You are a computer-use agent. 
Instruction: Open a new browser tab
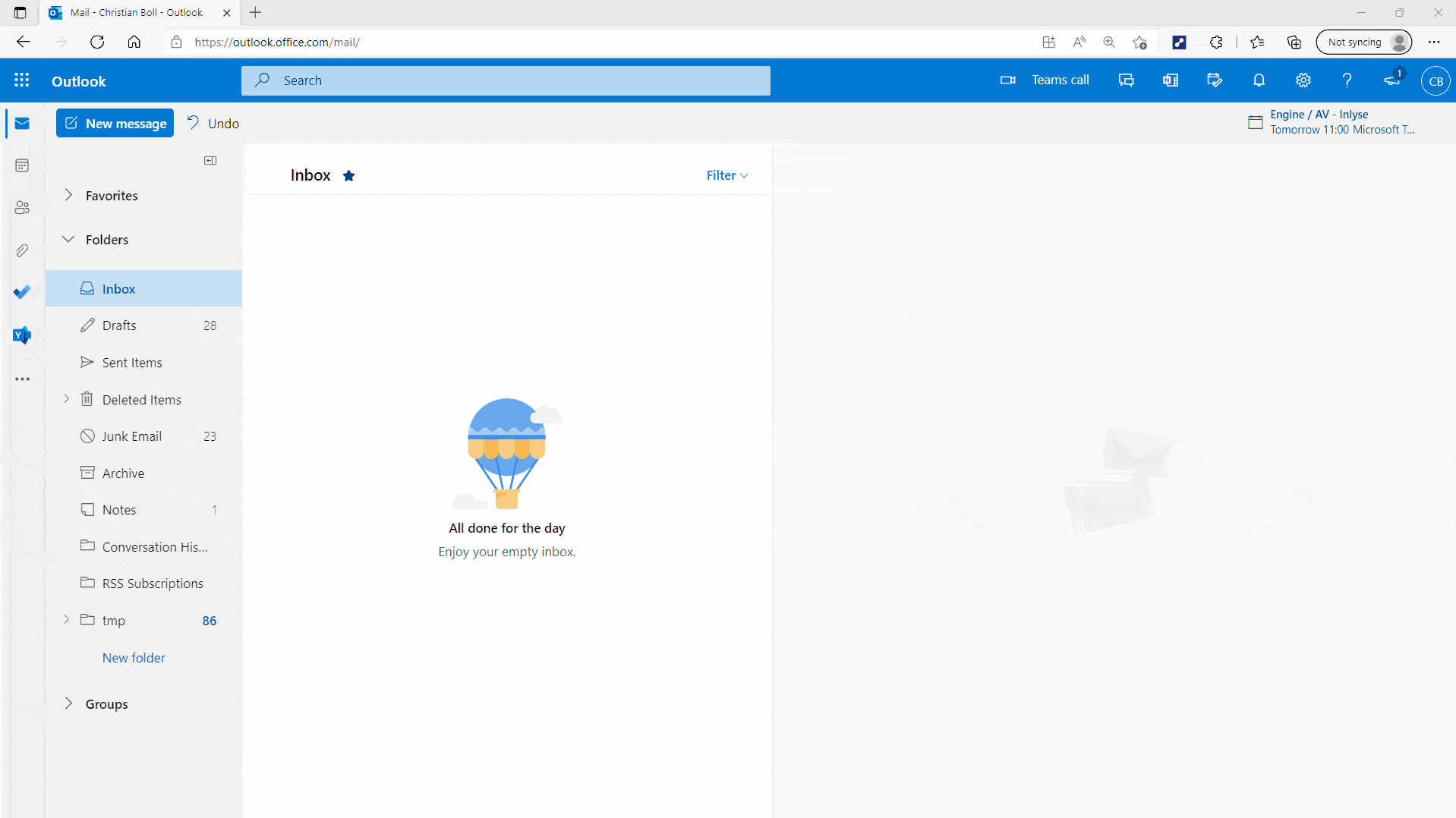tap(255, 12)
